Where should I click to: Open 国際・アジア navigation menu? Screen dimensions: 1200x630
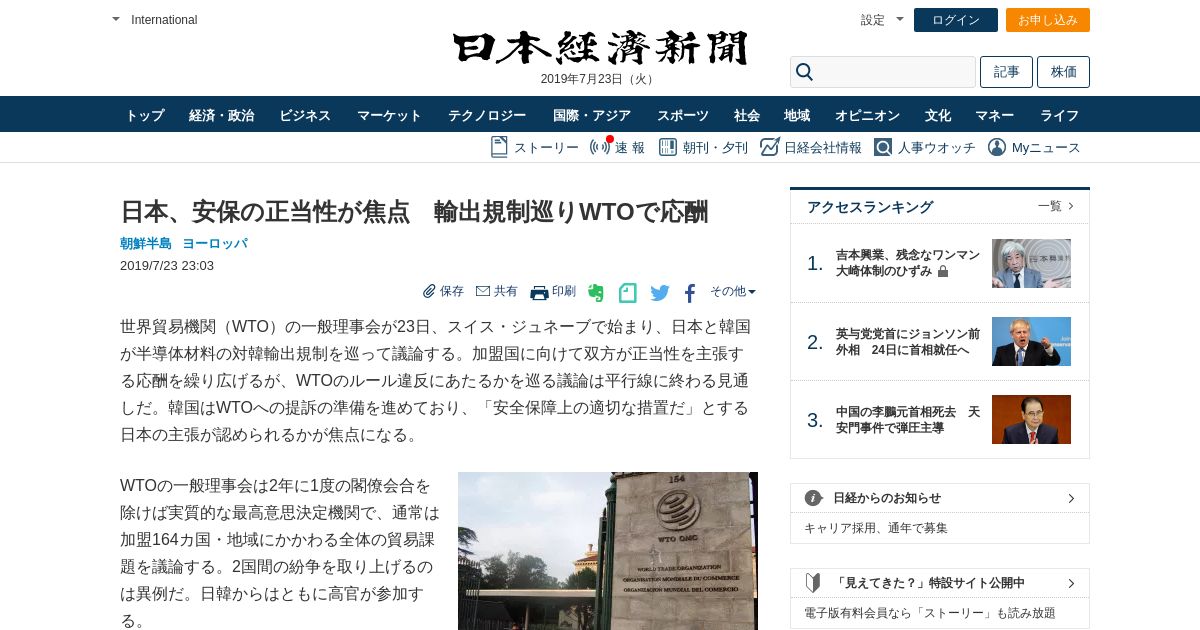coord(592,115)
